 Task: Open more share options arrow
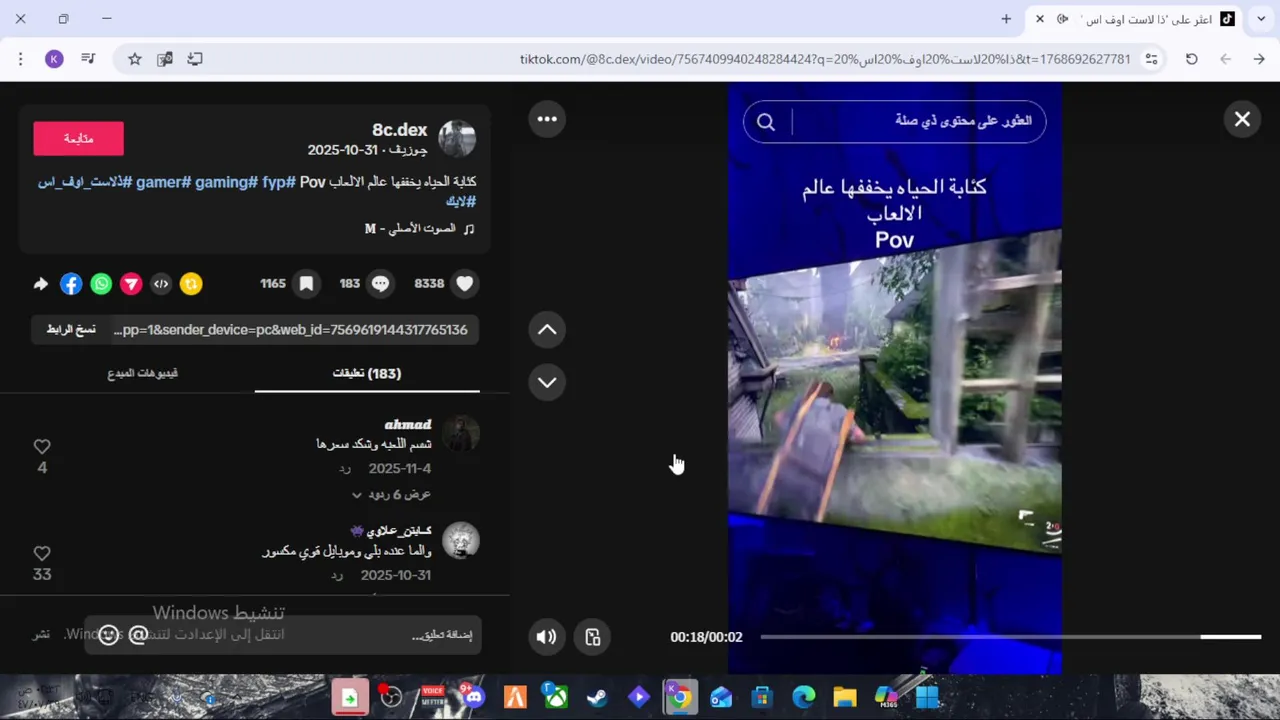(41, 284)
